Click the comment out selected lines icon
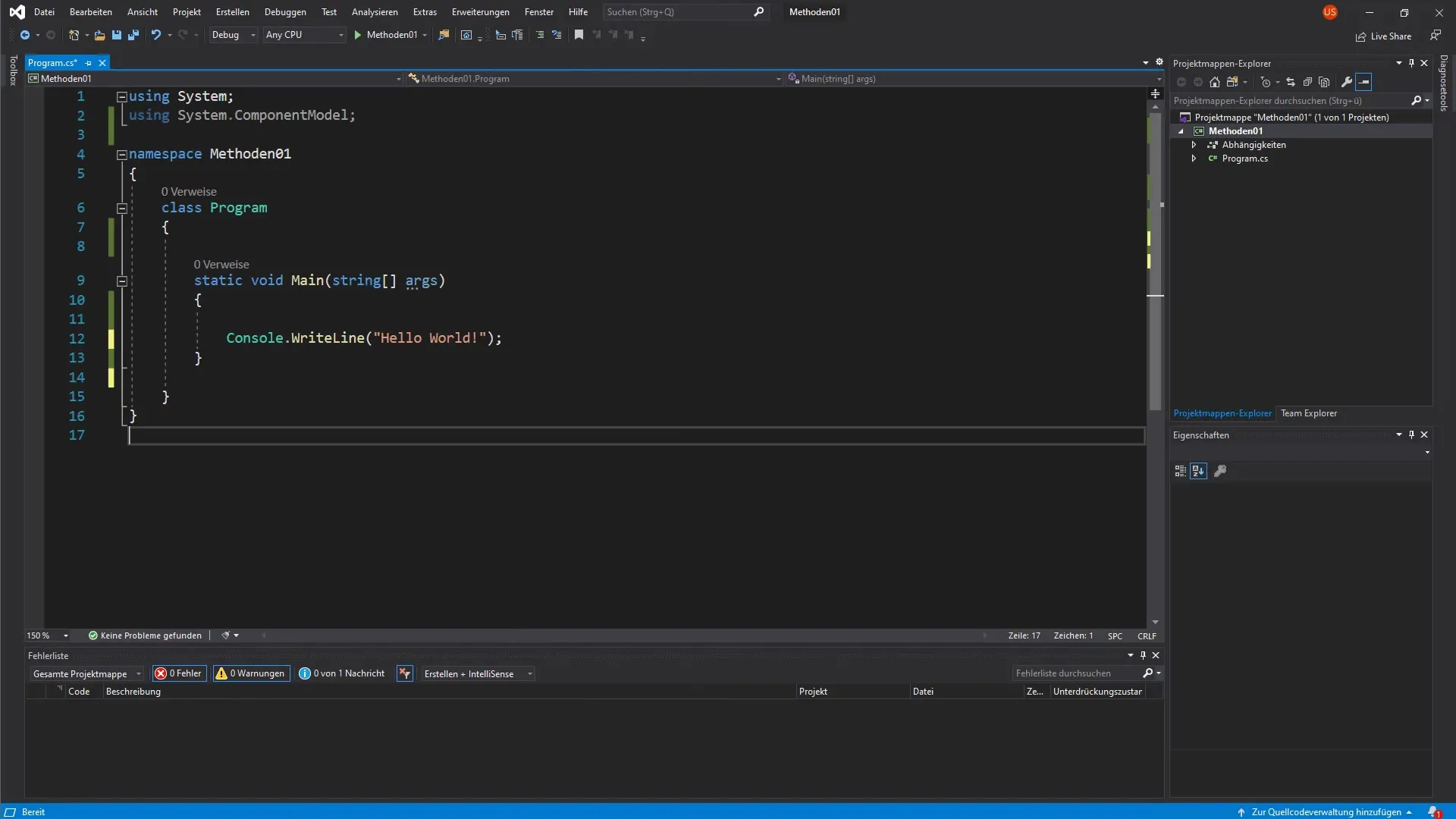Viewport: 1456px width, 819px height. (x=540, y=35)
